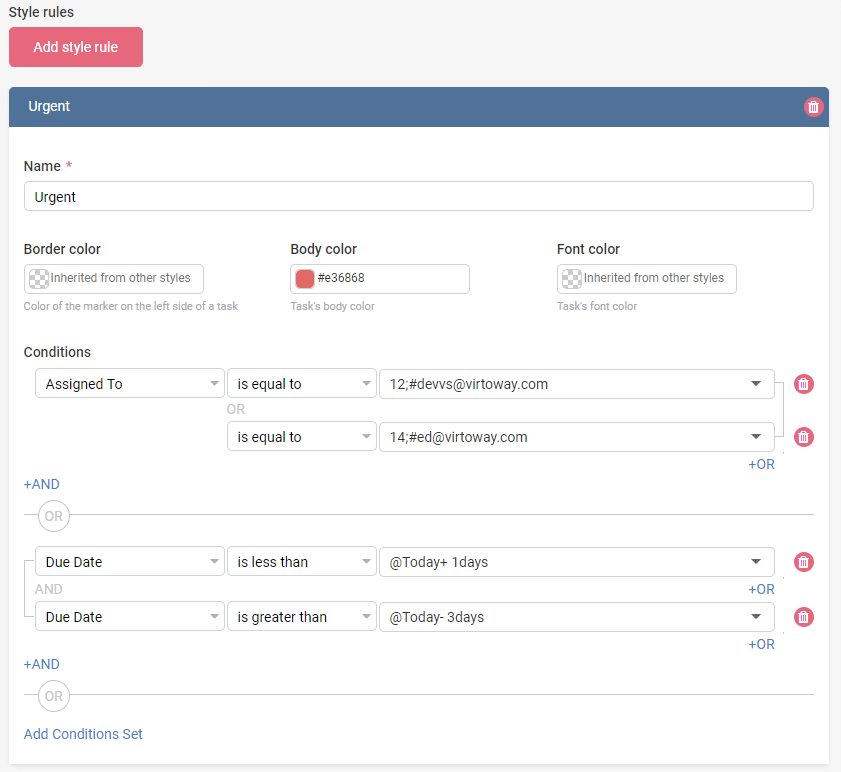
Task: Open the 12;#devvs@virtoway.com value dropdown
Action: 577,384
